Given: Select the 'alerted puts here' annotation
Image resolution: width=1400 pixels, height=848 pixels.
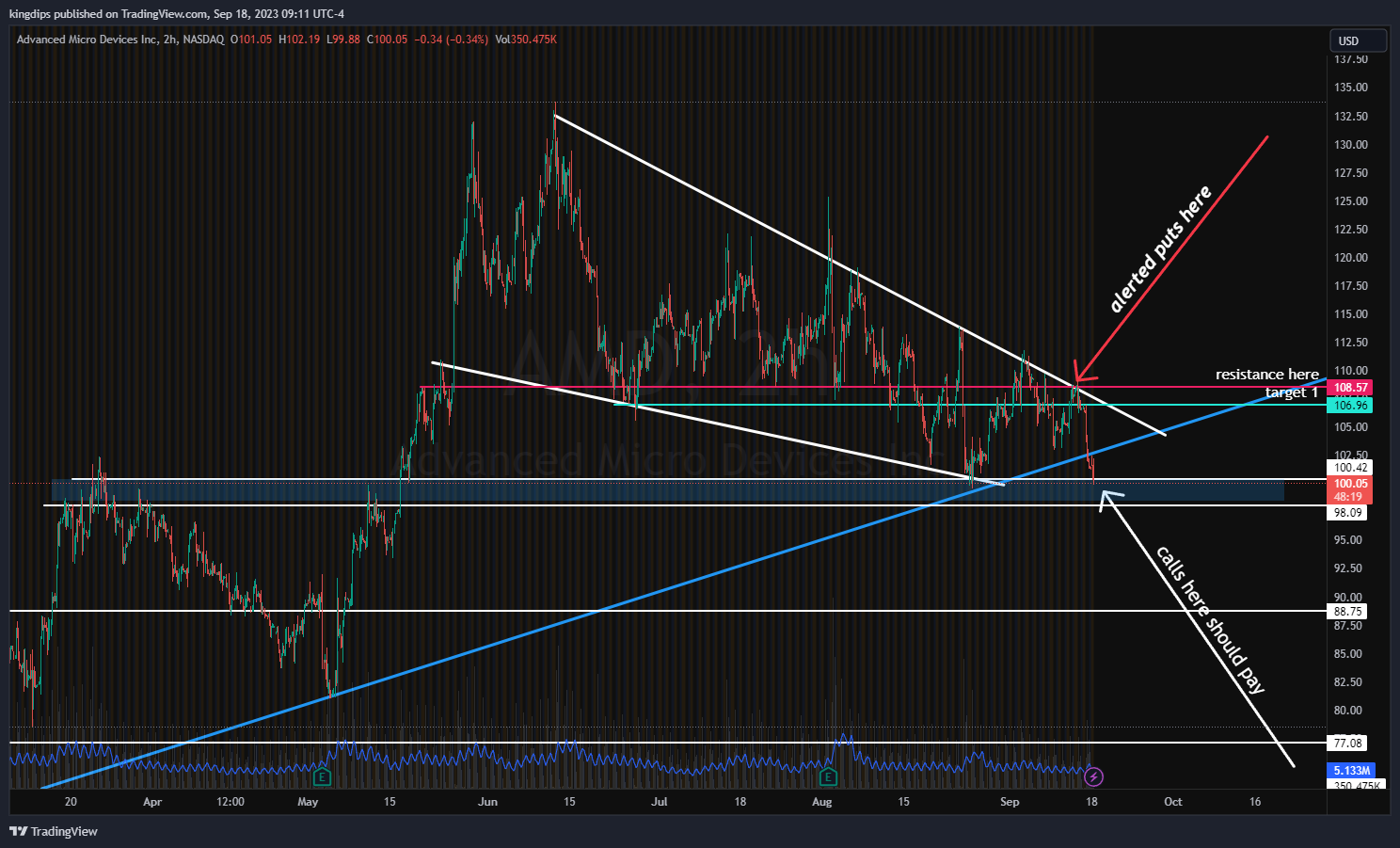Looking at the screenshot, I should pyautogui.click(x=1160, y=249).
